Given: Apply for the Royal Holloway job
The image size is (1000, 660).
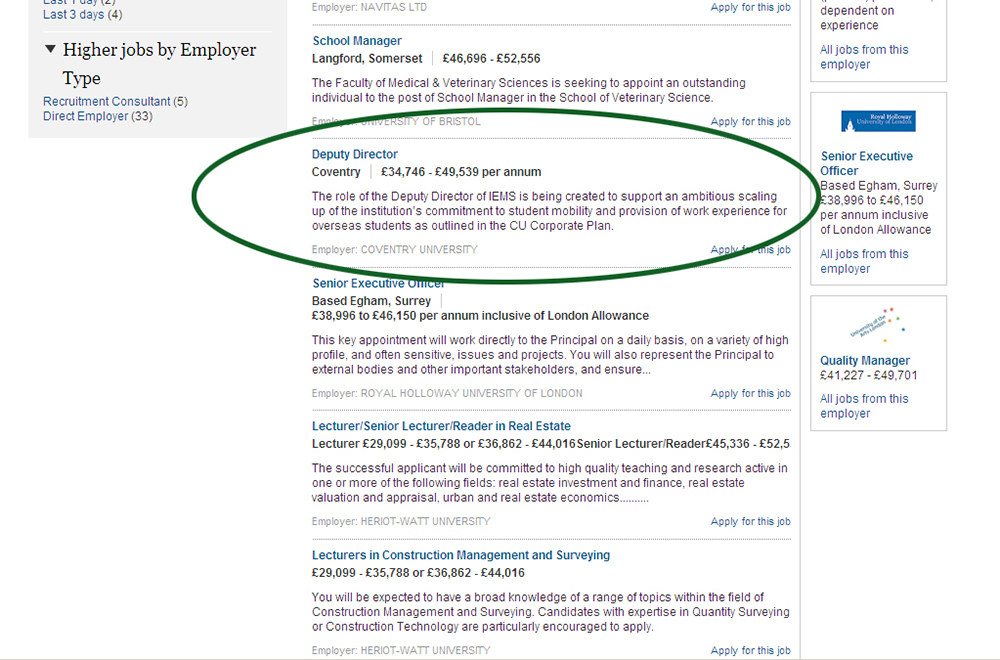Looking at the screenshot, I should tap(750, 394).
